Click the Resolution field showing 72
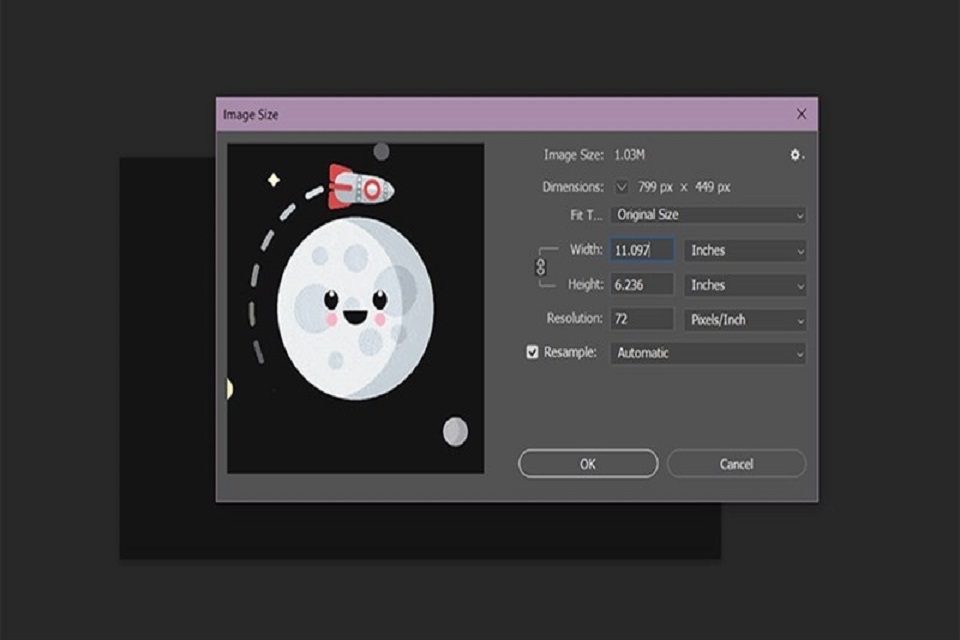Viewport: 960px width, 640px height. pos(642,319)
